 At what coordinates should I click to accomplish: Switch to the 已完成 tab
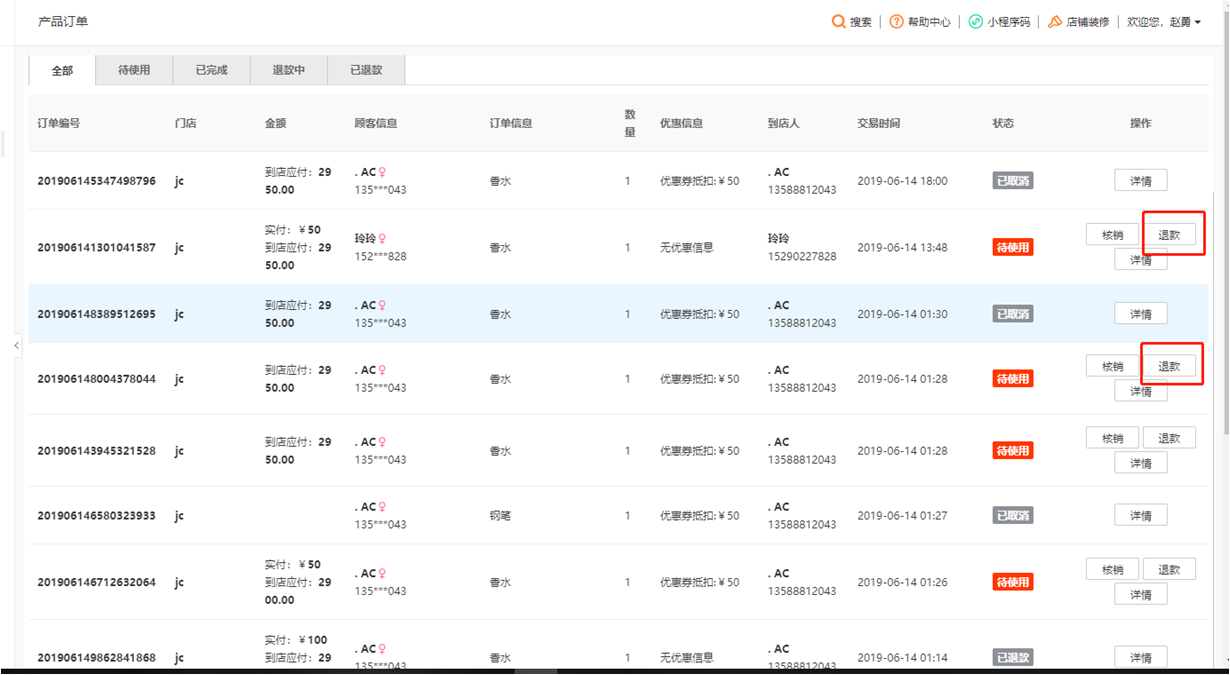211,70
